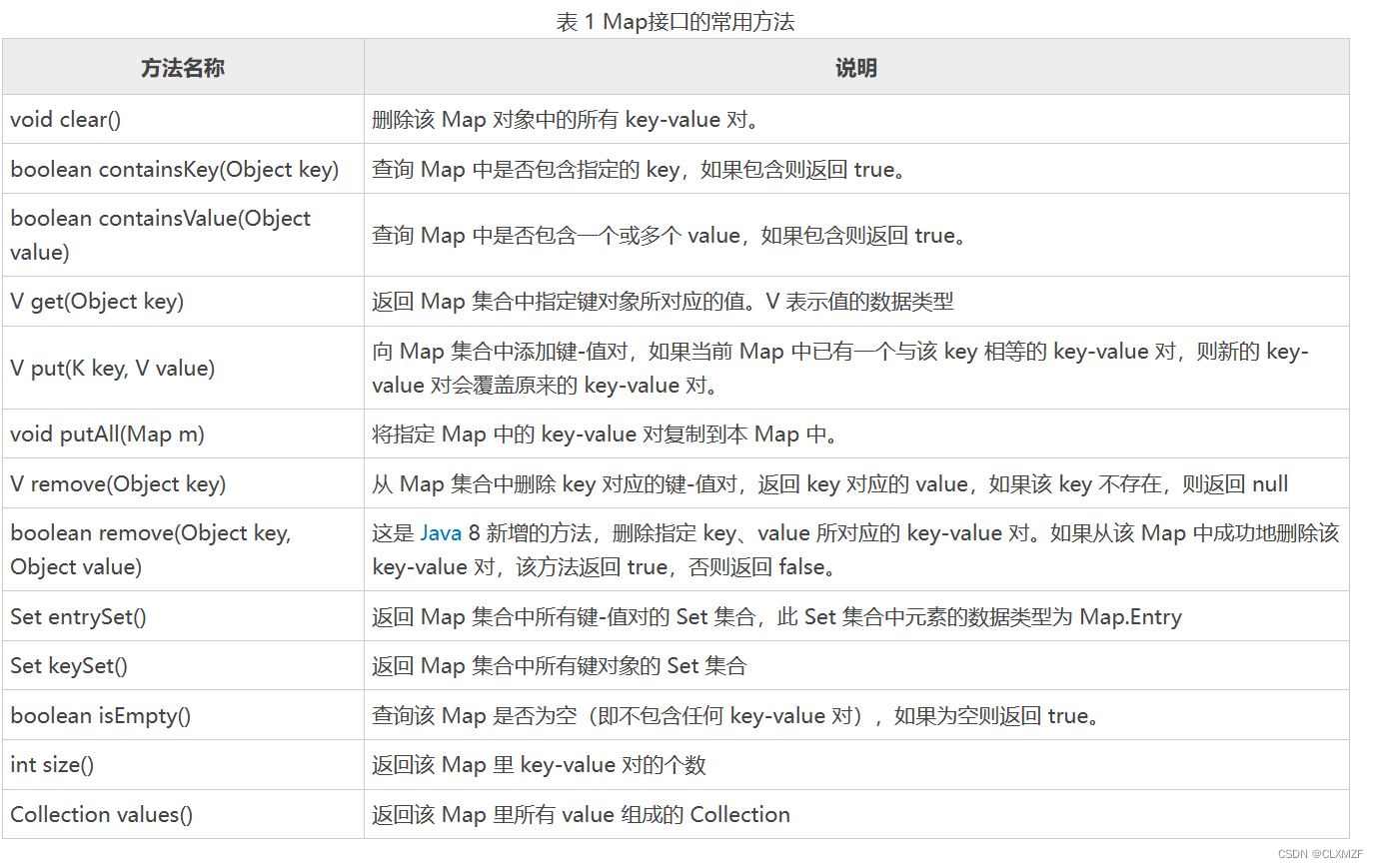Select the table caption "表 1 Map接口的常用方法"

pos(676,21)
